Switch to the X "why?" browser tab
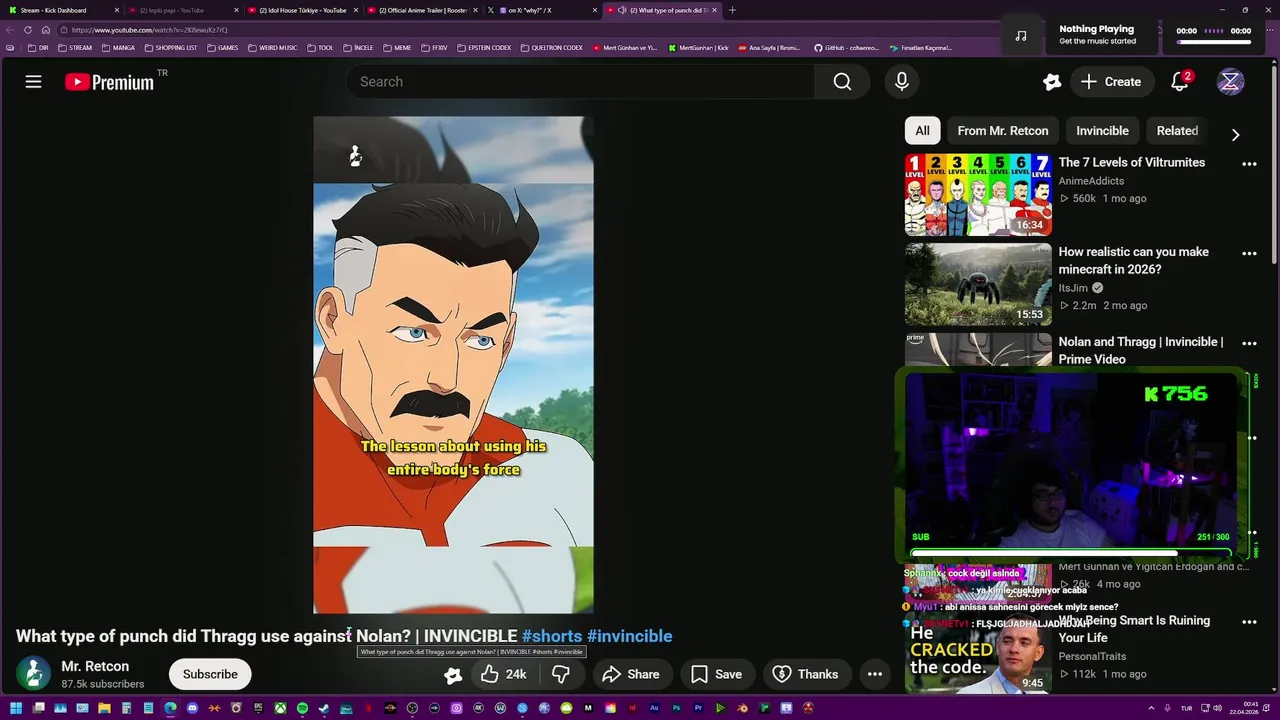This screenshot has height=720, width=1280. coord(540,10)
